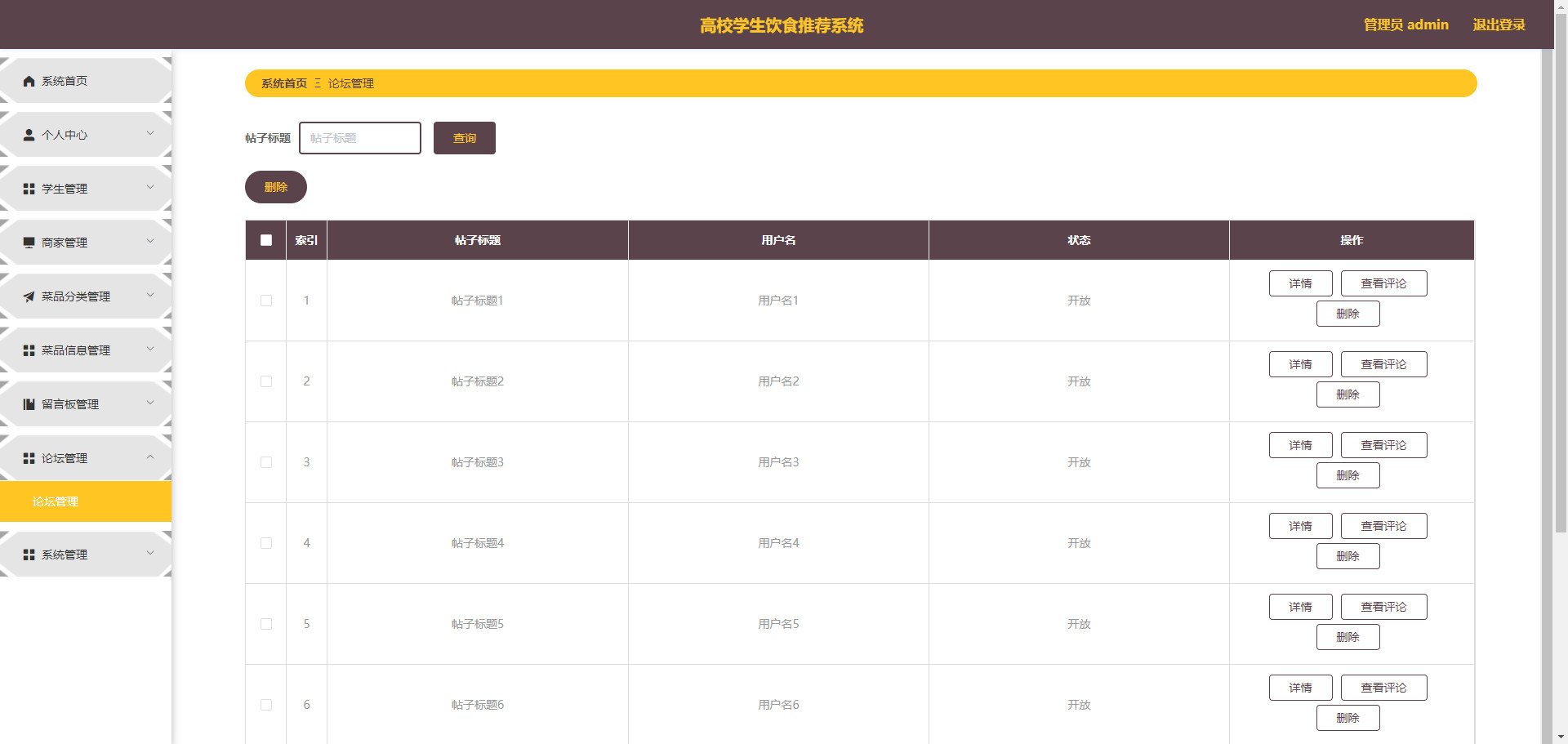
Task: Click 系统首页 in the breadcrumb
Action: (x=284, y=83)
